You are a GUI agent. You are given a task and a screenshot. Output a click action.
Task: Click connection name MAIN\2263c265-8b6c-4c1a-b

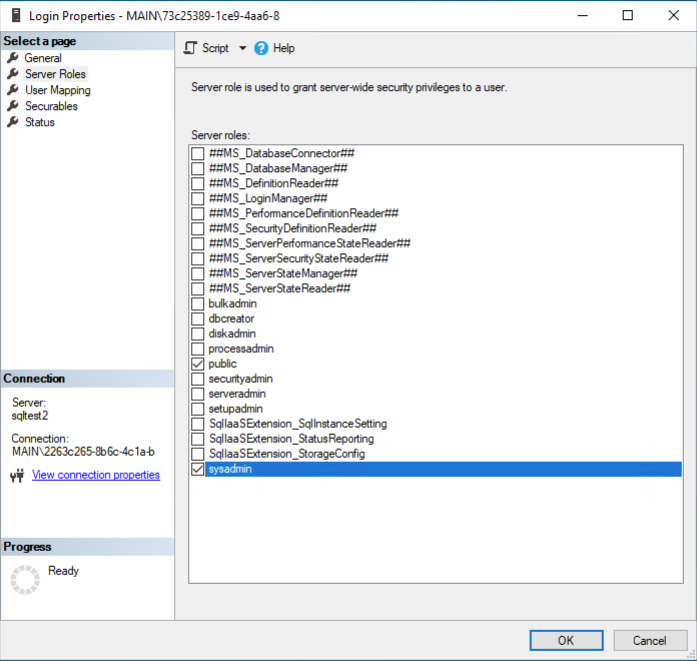tap(83, 452)
